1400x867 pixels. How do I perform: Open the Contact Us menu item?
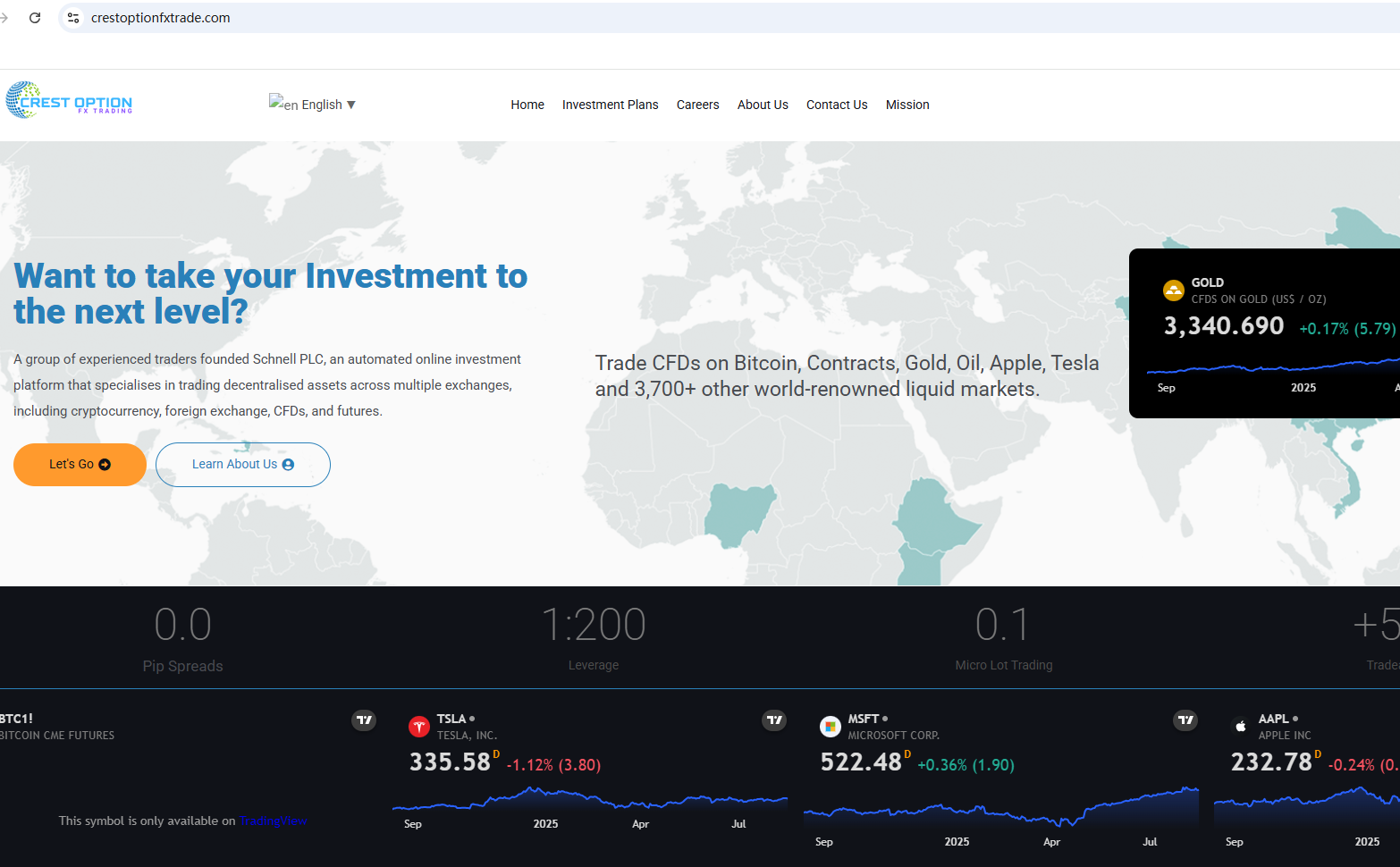(837, 105)
